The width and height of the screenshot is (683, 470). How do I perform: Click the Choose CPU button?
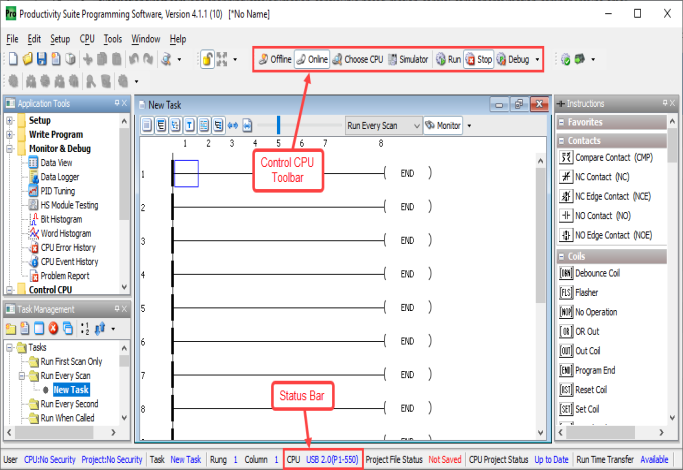pyautogui.click(x=358, y=59)
